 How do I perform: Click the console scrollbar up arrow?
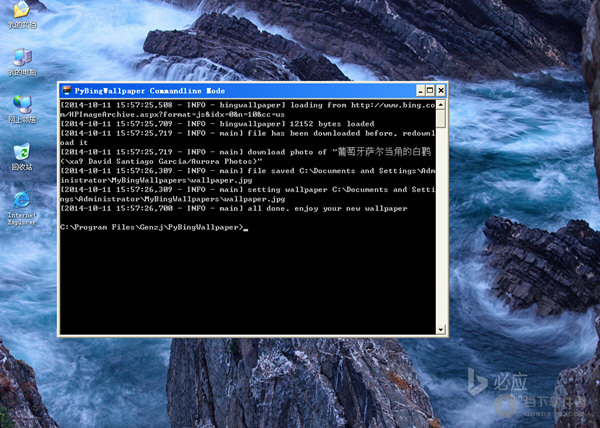441,104
